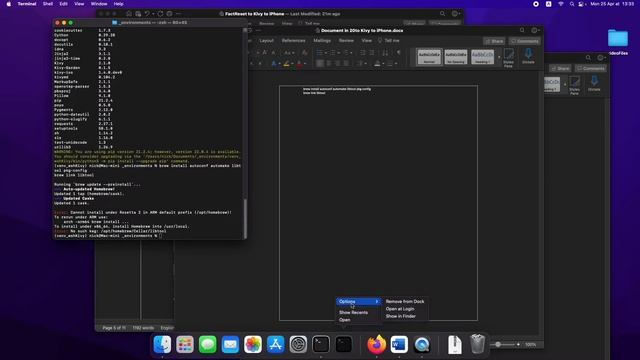Select Show Recents in context menu
This screenshot has height=360, width=640.
click(x=353, y=313)
